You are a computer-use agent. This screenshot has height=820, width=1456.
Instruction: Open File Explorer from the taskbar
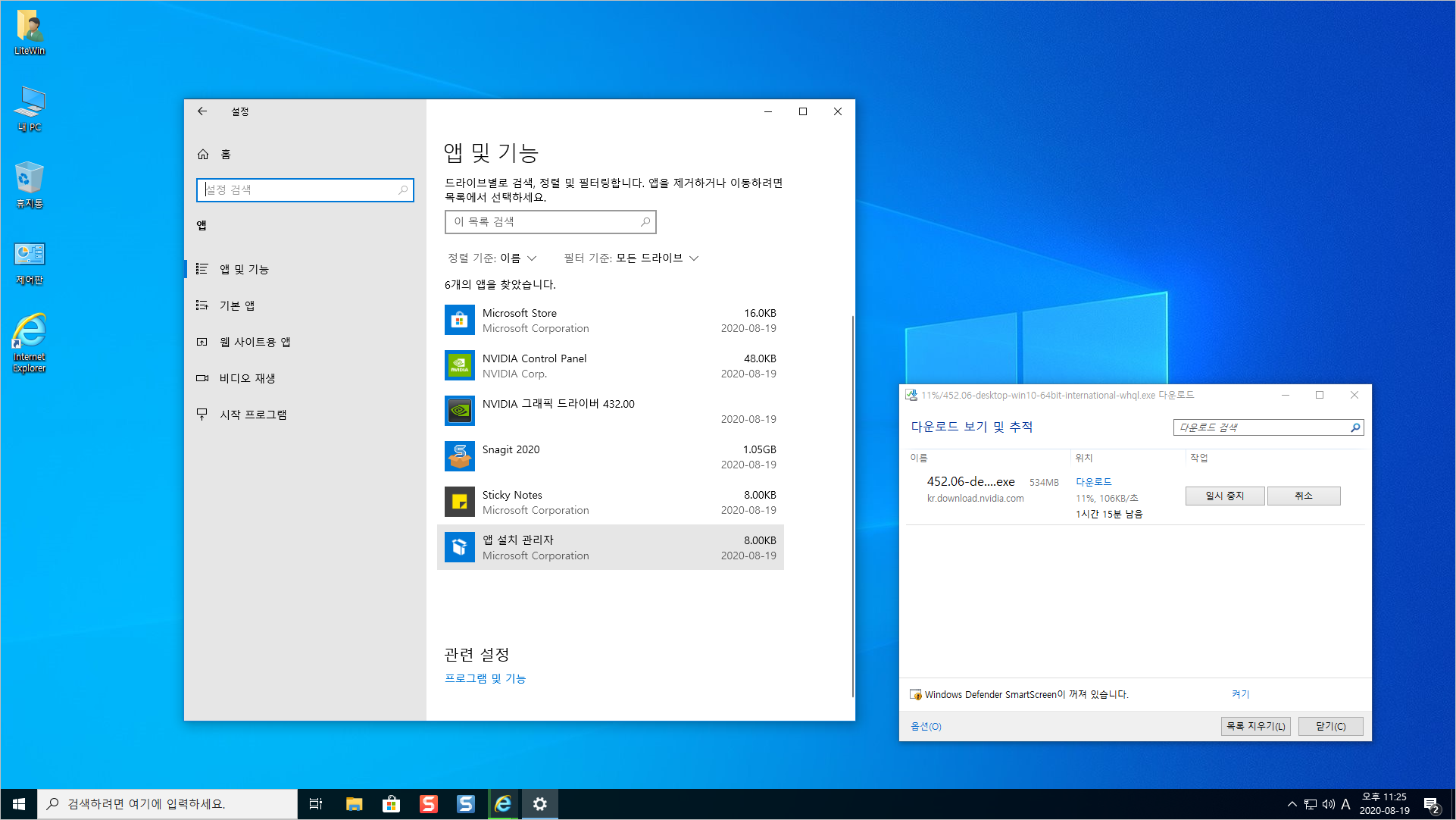354,804
